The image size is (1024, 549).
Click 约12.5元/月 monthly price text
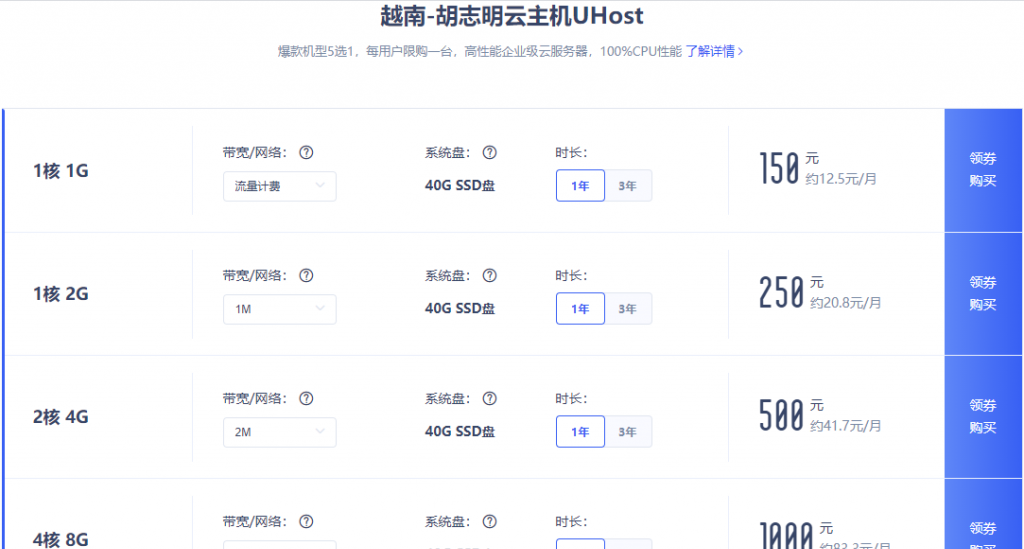point(841,179)
